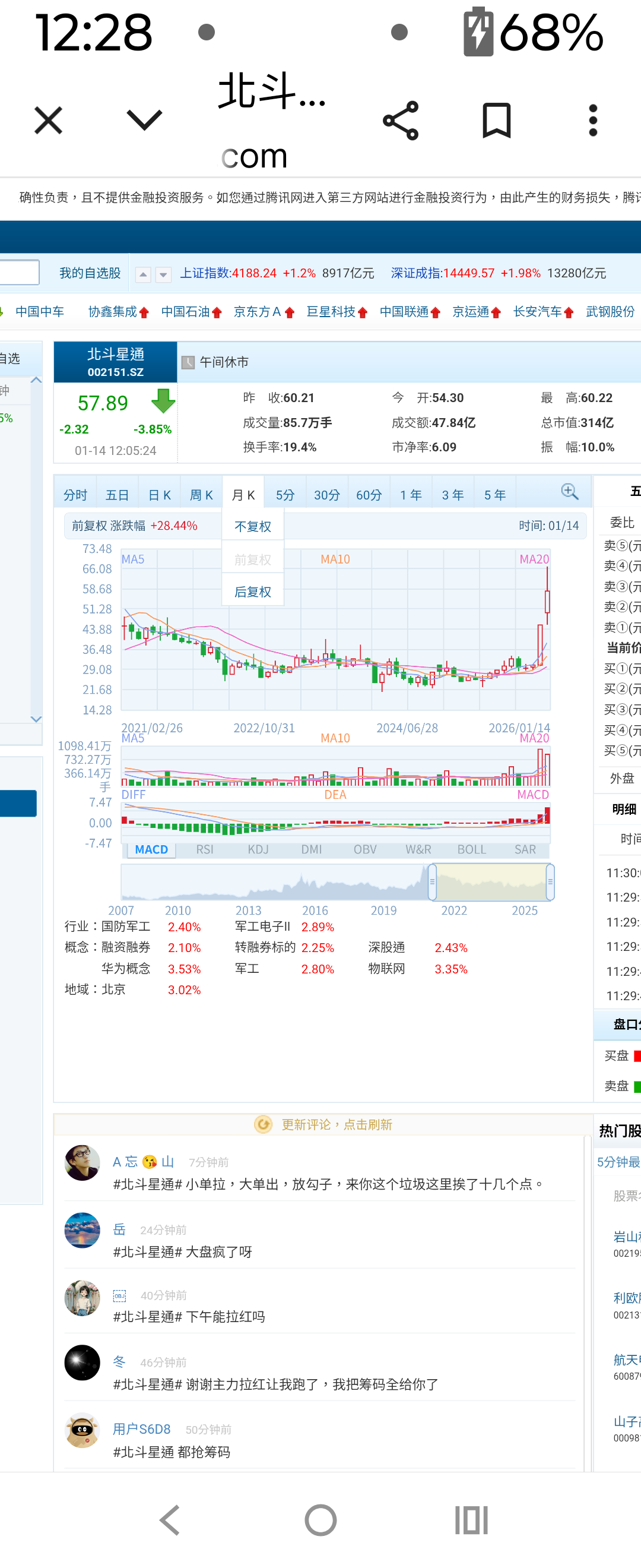
Task: Click the index ticker up arrow
Action: point(143,274)
